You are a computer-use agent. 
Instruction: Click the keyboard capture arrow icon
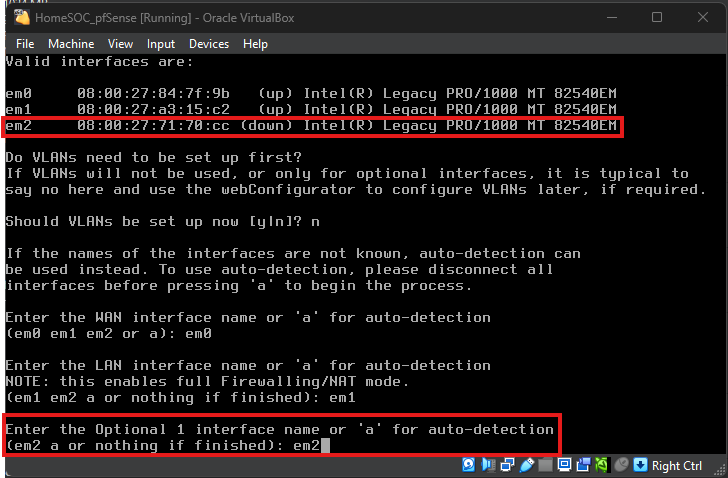tap(639, 465)
